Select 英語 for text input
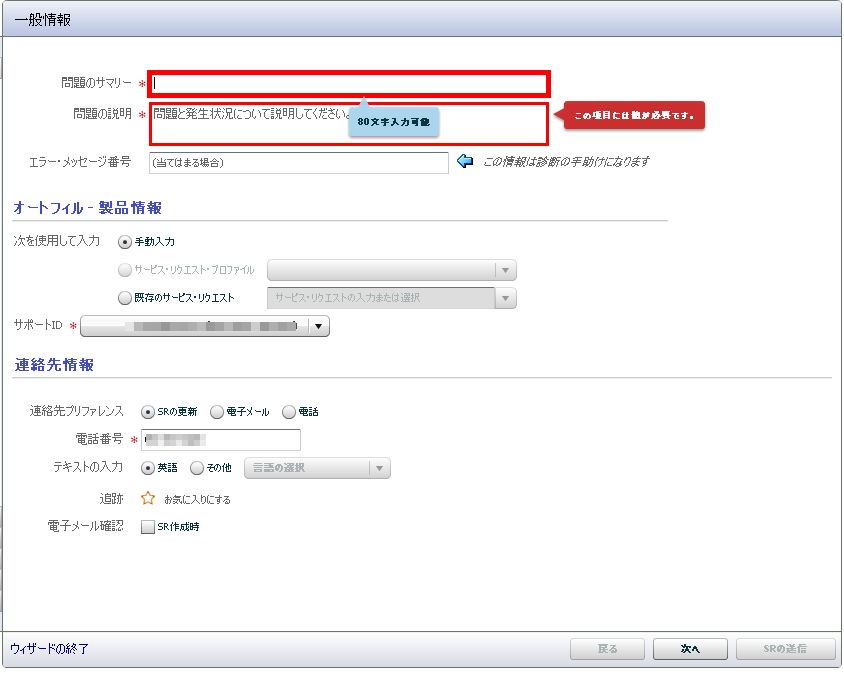 [x=148, y=468]
